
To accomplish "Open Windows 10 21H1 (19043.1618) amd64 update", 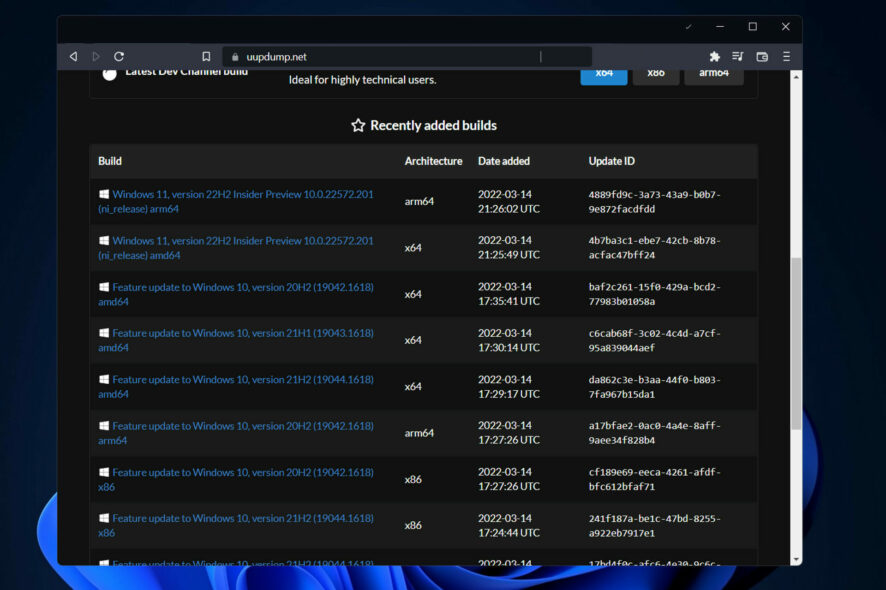I will click(x=236, y=341).
